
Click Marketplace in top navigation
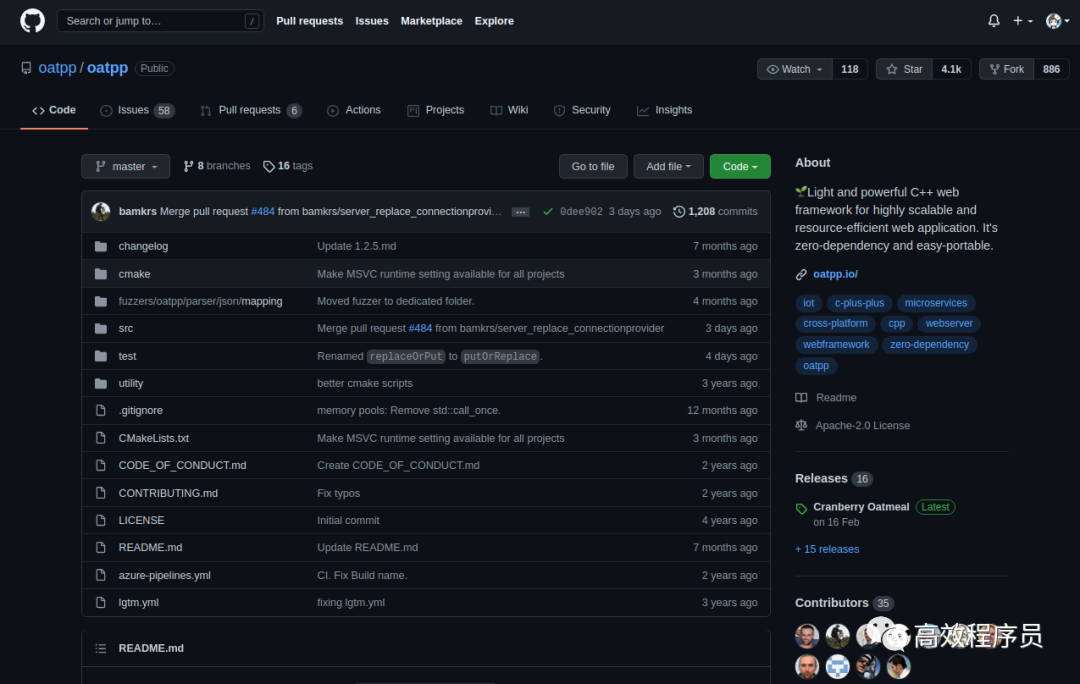coord(431,21)
